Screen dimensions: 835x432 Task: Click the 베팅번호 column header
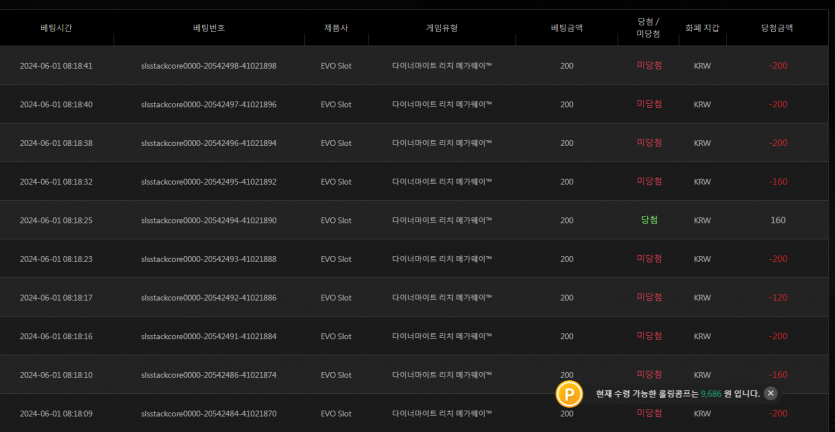coord(209,28)
